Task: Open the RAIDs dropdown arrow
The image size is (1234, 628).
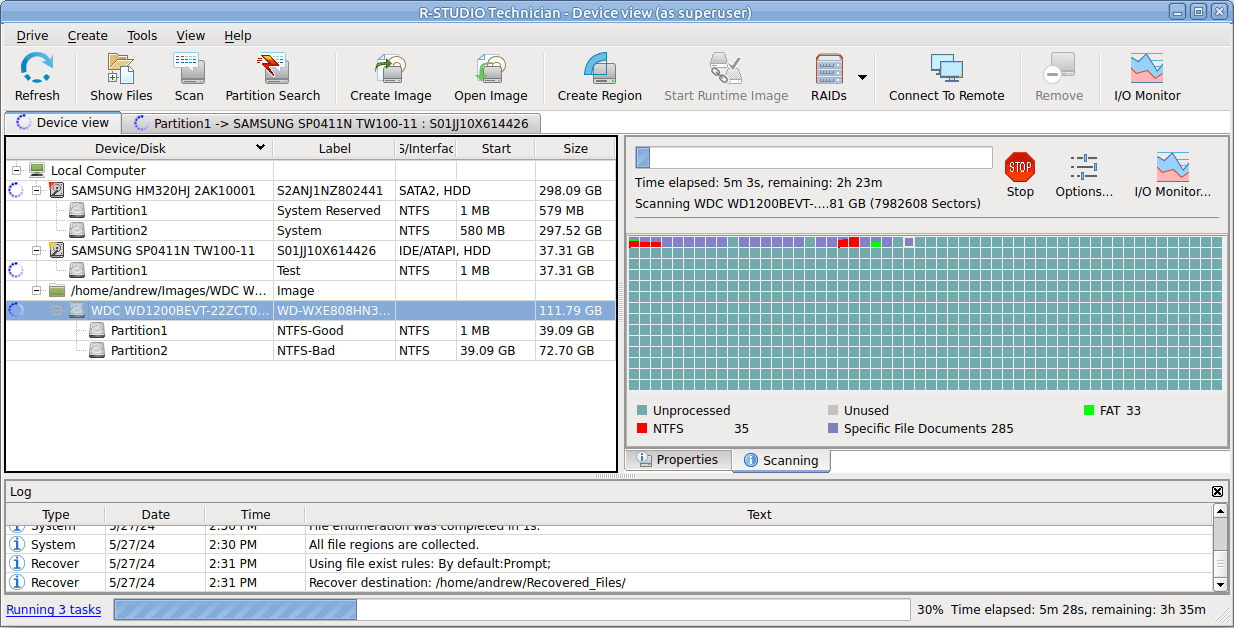Action: coord(862,77)
